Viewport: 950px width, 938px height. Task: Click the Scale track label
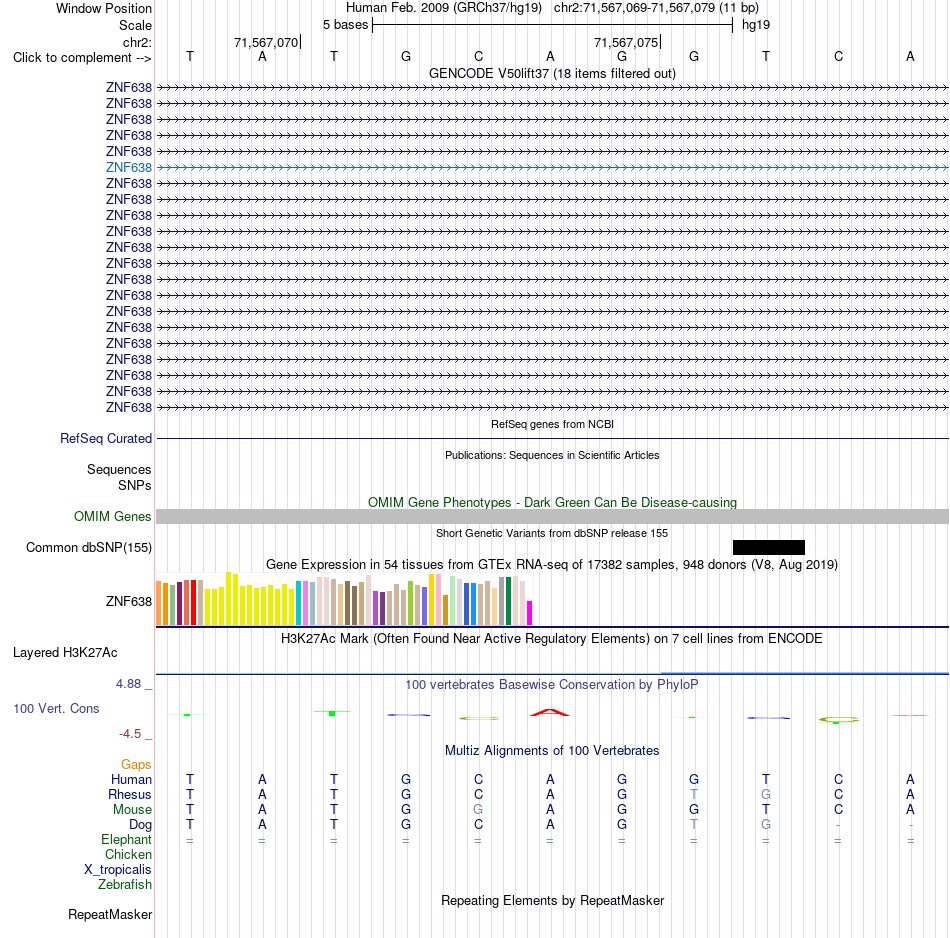135,25
